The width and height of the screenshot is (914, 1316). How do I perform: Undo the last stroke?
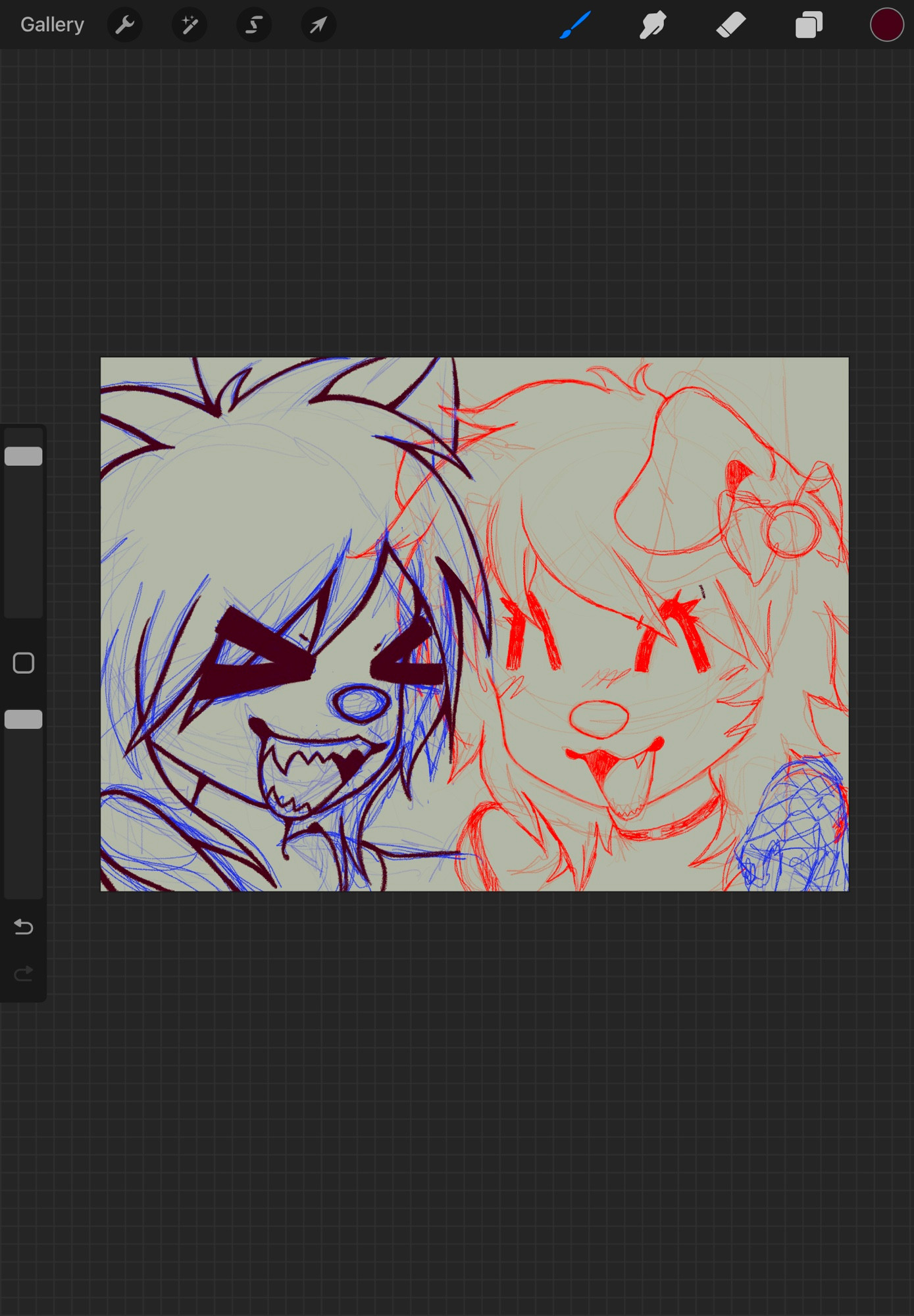coord(24,927)
